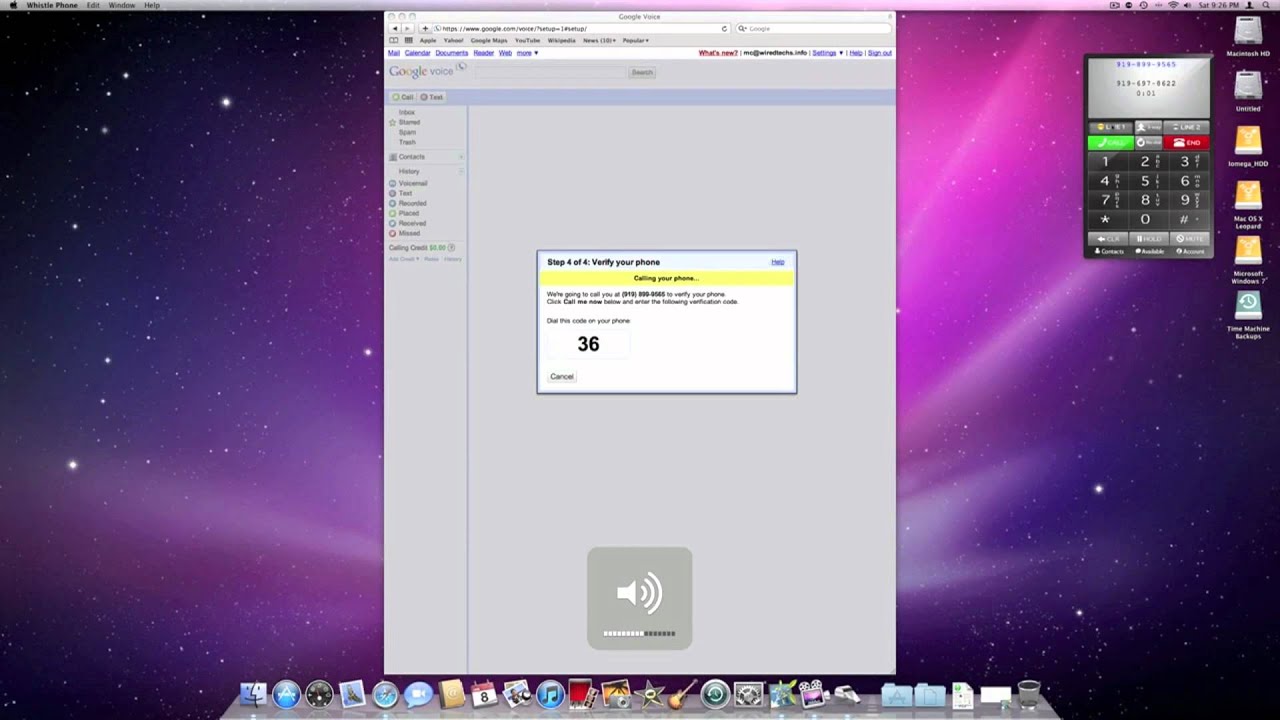The width and height of the screenshot is (1280, 720).
Task: Open the more dropdown in Google bar
Action: pyautogui.click(x=526, y=52)
